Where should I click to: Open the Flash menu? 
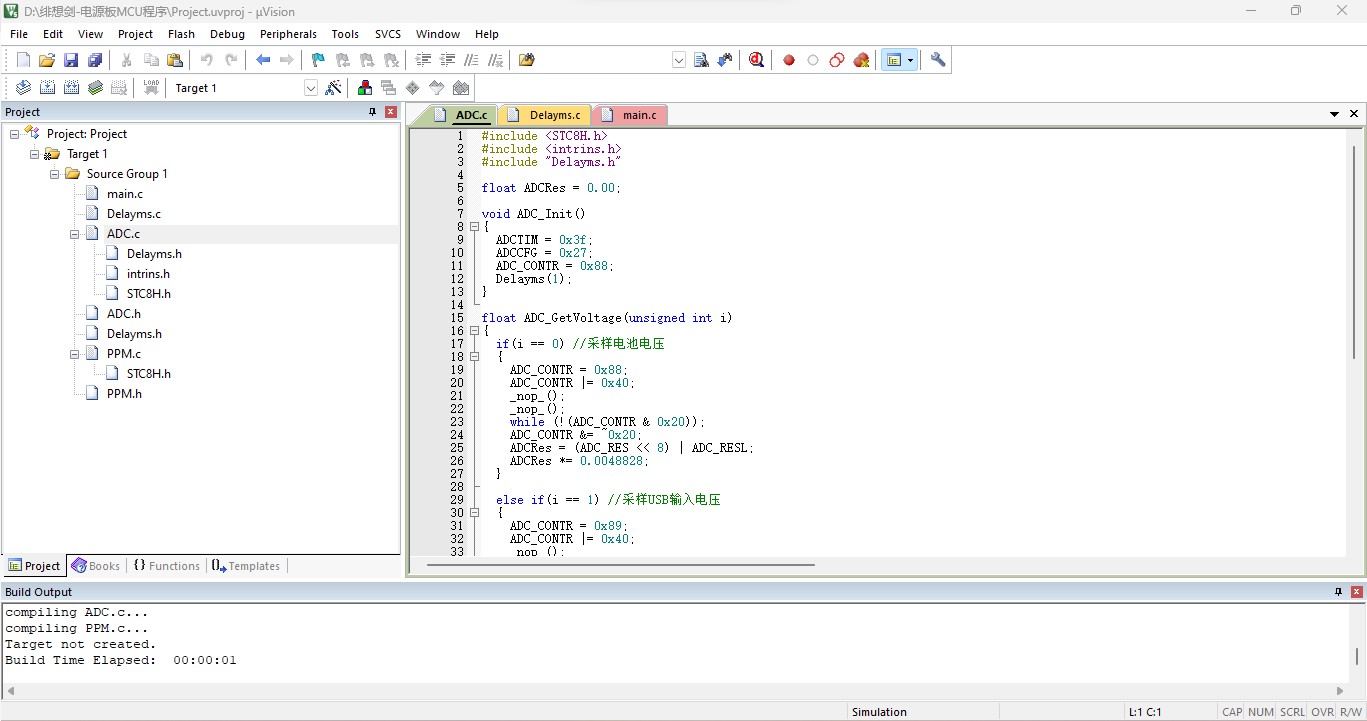tap(181, 34)
